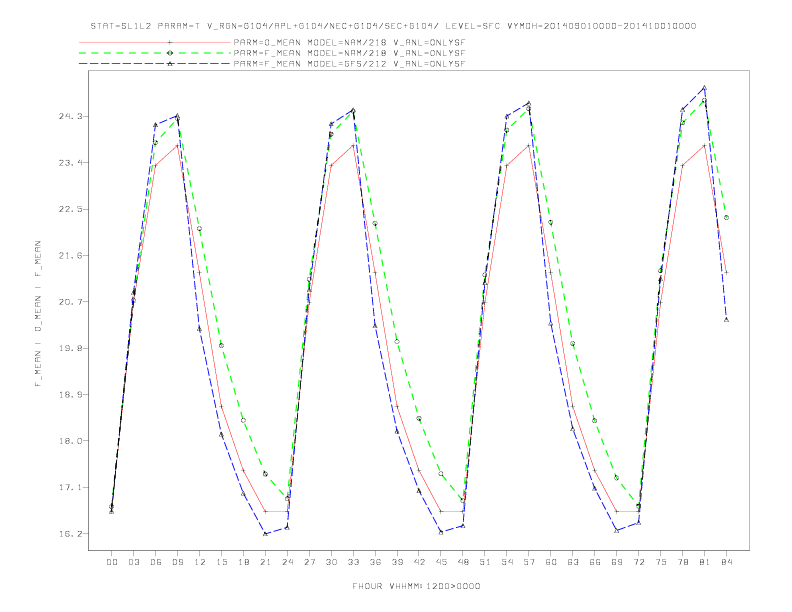
Task: Click the blue GFS peak triangle at hour 81
Action: (x=704, y=88)
